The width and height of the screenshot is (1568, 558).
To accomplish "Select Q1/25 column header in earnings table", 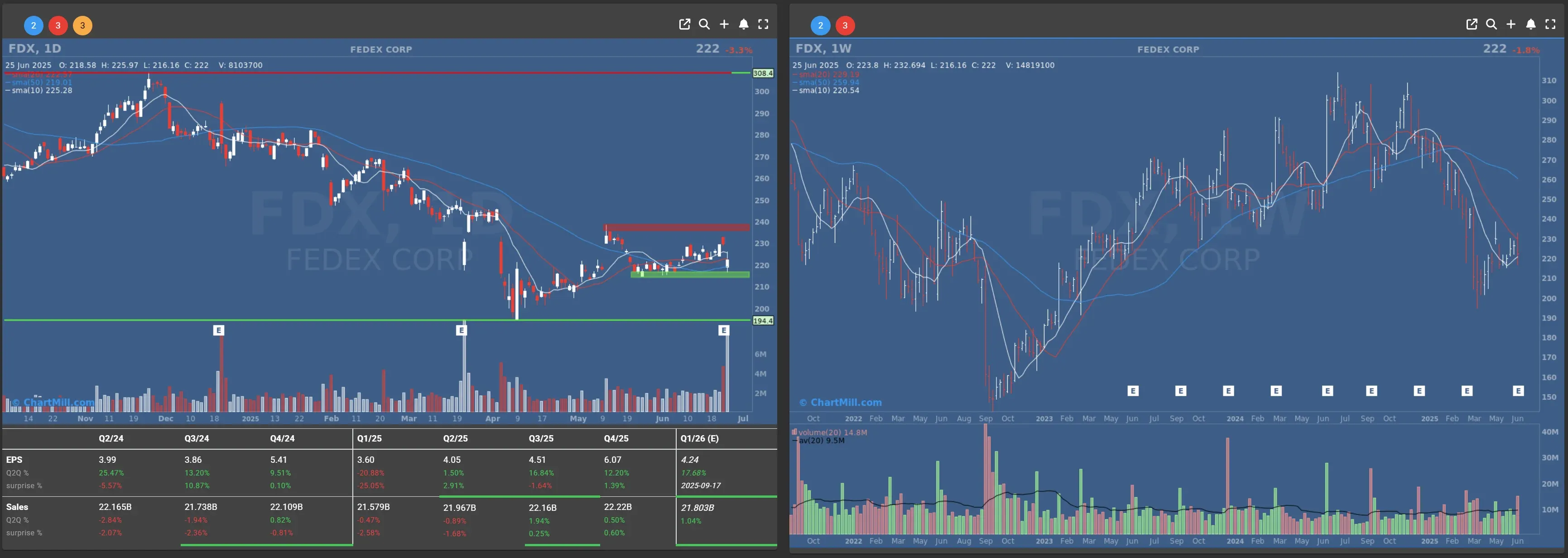I will point(370,439).
